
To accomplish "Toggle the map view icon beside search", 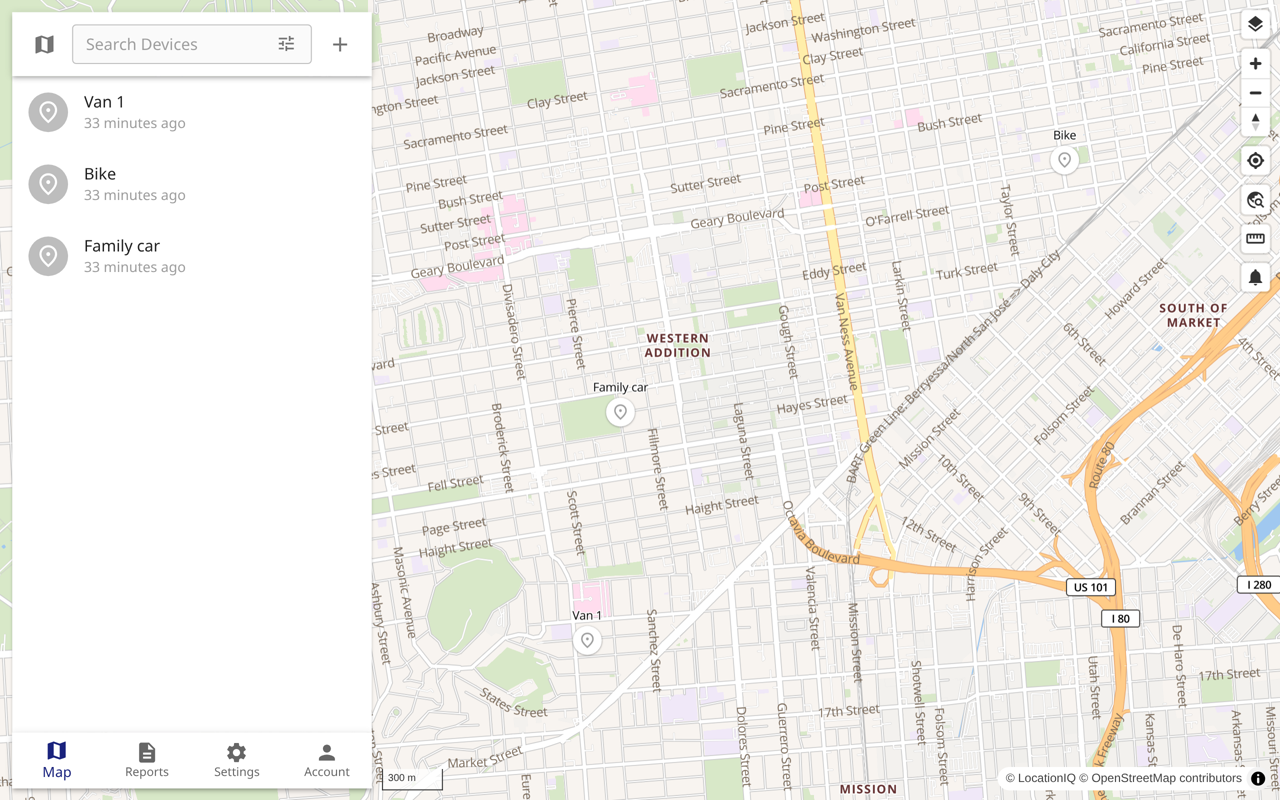I will coord(44,44).
